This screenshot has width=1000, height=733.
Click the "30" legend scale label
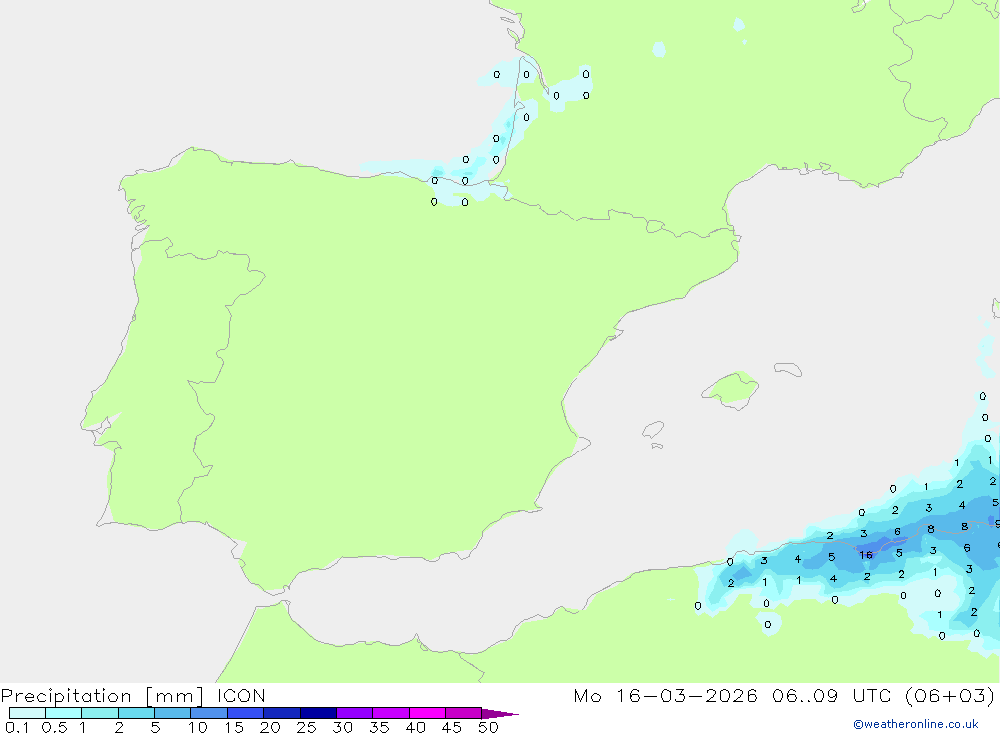342,727
